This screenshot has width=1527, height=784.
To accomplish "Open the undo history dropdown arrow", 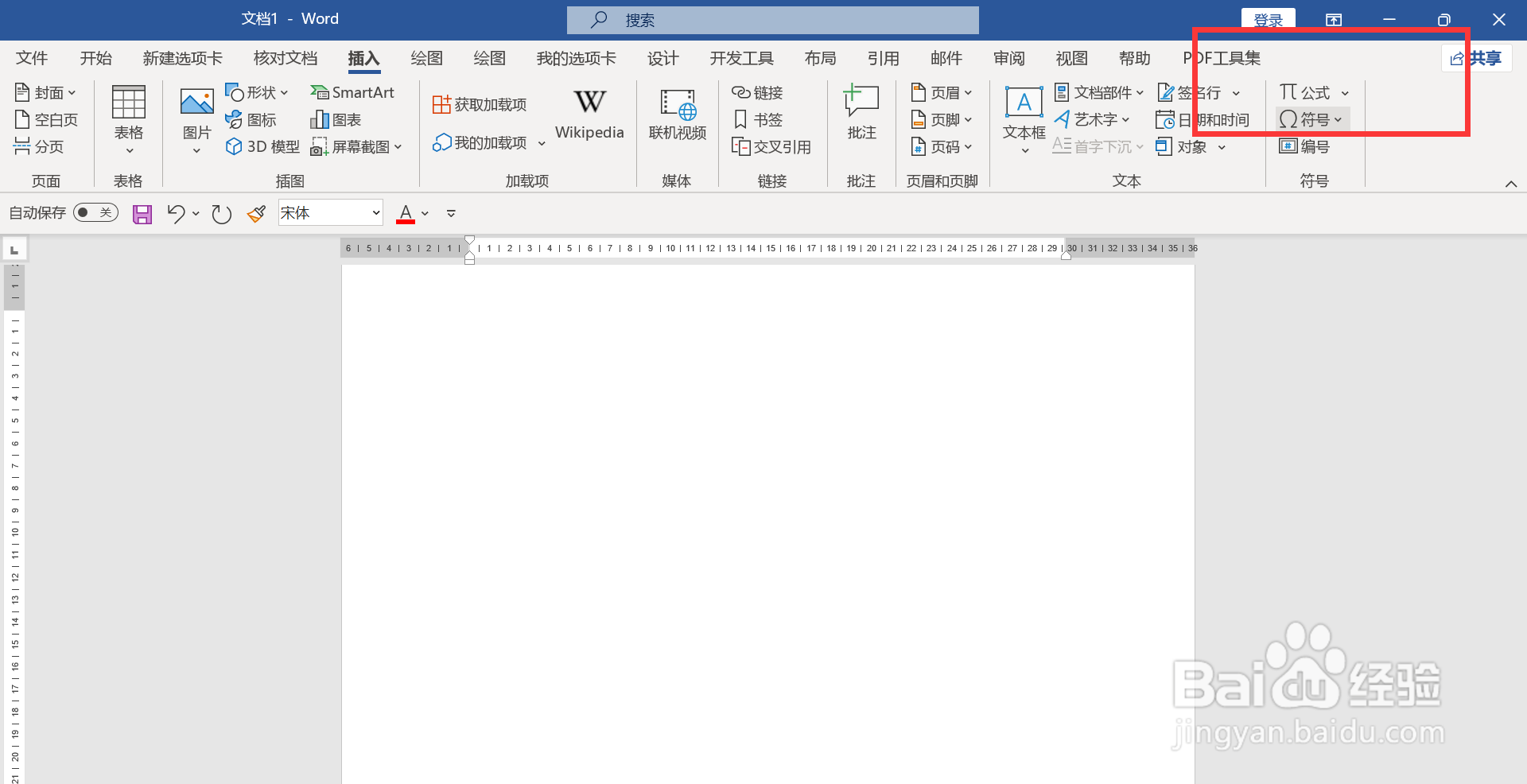I will (196, 214).
